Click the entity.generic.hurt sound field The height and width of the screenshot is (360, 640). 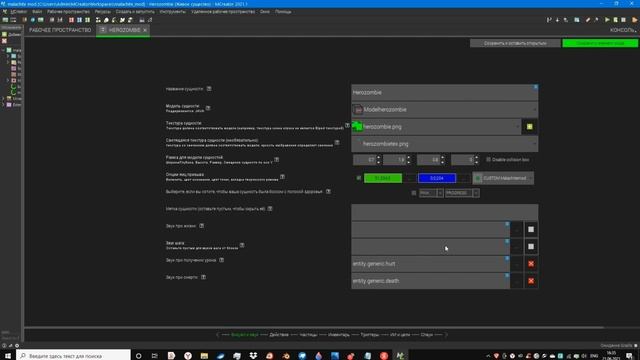430,264
